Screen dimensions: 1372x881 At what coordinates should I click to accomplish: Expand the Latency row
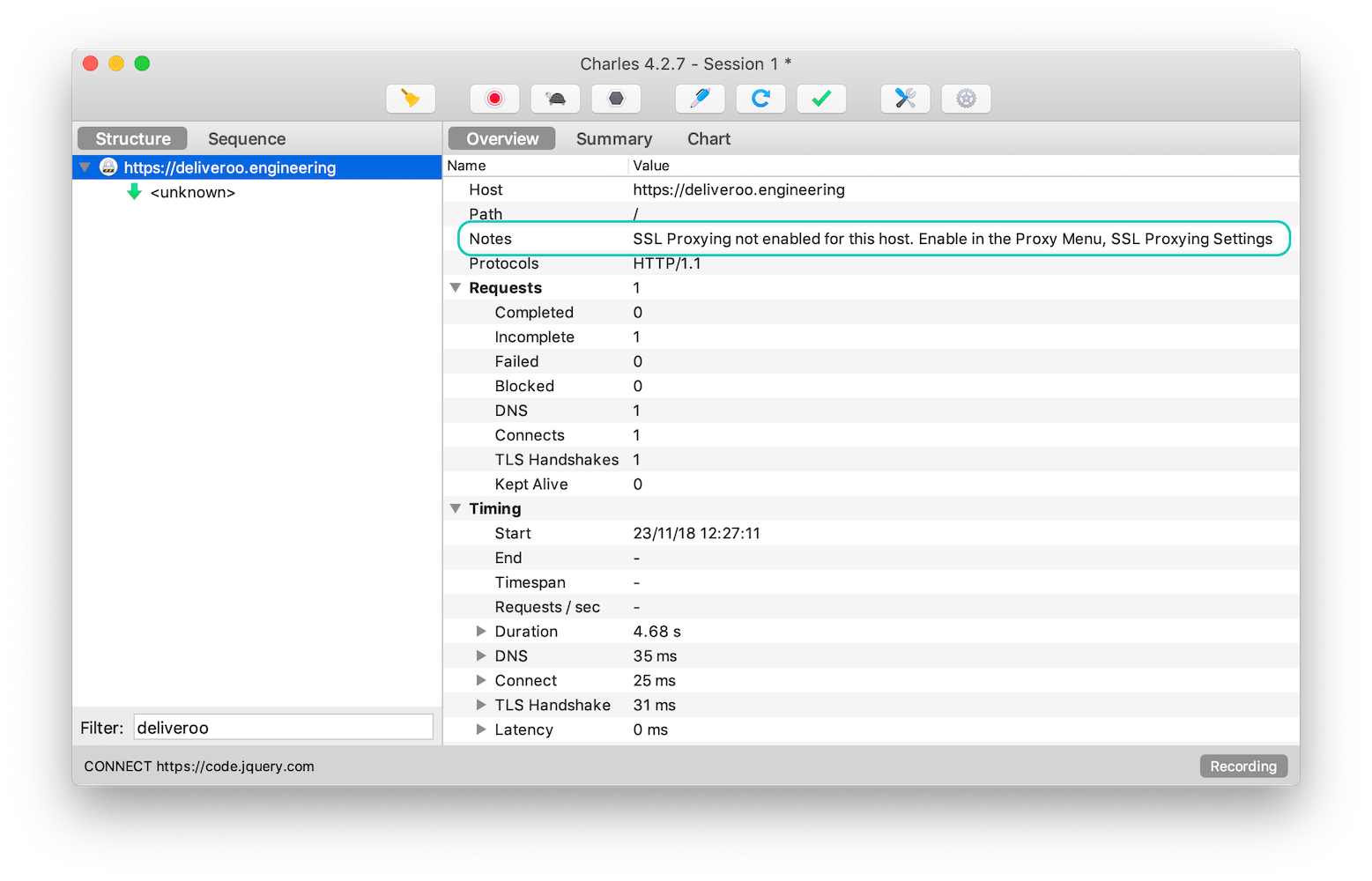(x=481, y=729)
